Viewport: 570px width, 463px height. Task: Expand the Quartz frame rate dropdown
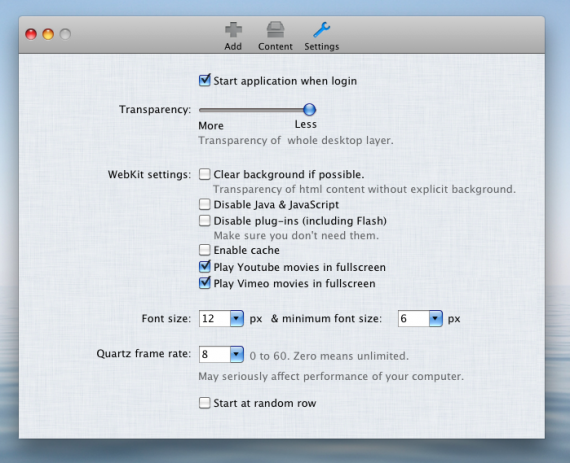[237, 354]
